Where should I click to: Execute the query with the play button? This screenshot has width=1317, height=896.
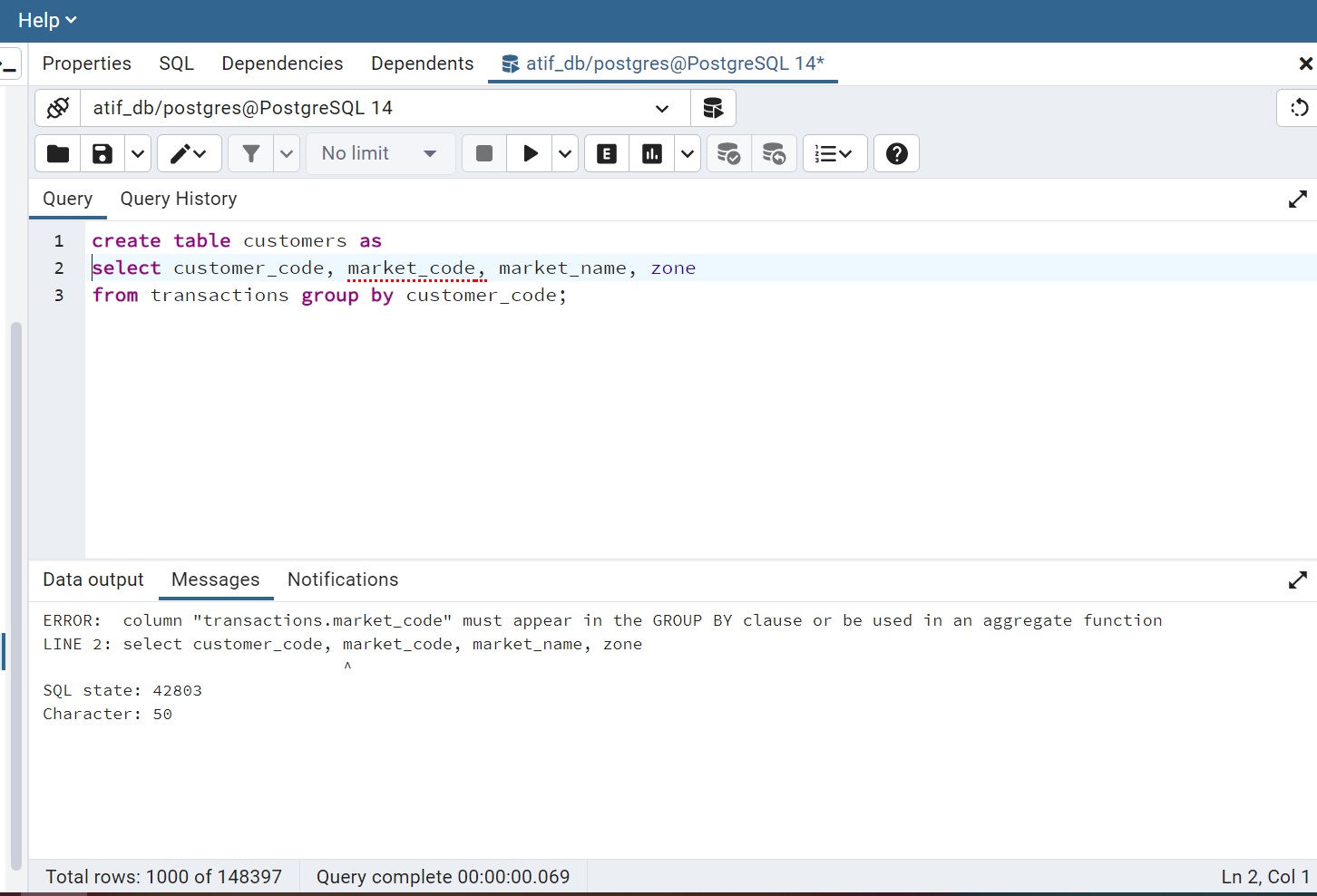point(530,153)
